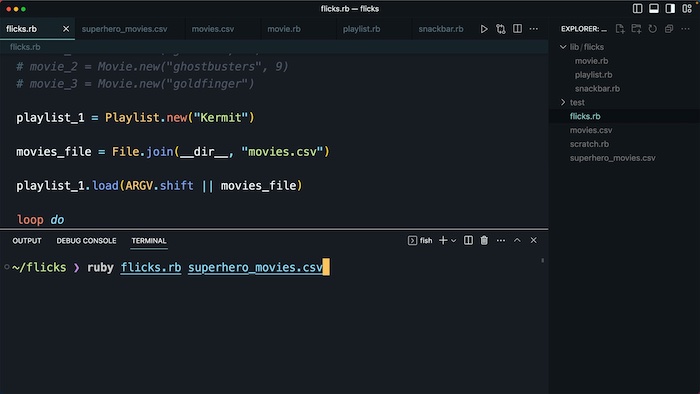The image size is (700, 394).
Task: Select flicks.rb in Explorer tree
Action: (x=585, y=116)
